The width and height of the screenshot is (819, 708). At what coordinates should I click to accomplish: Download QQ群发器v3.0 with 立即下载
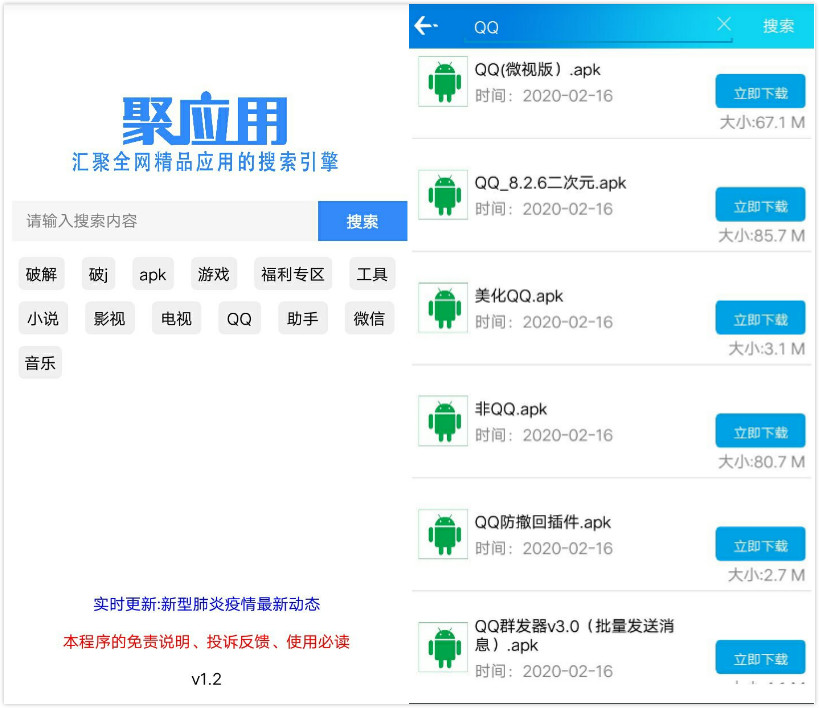pyautogui.click(x=760, y=657)
